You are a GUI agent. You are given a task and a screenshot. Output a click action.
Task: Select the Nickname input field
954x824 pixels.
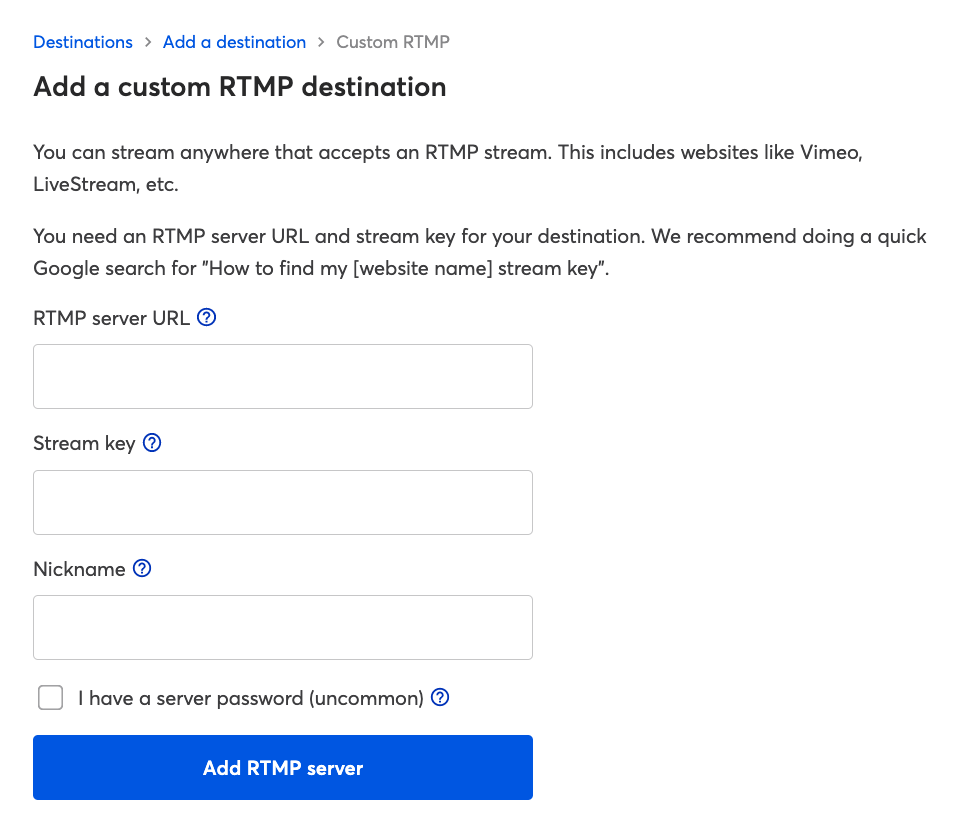pyautogui.click(x=283, y=627)
